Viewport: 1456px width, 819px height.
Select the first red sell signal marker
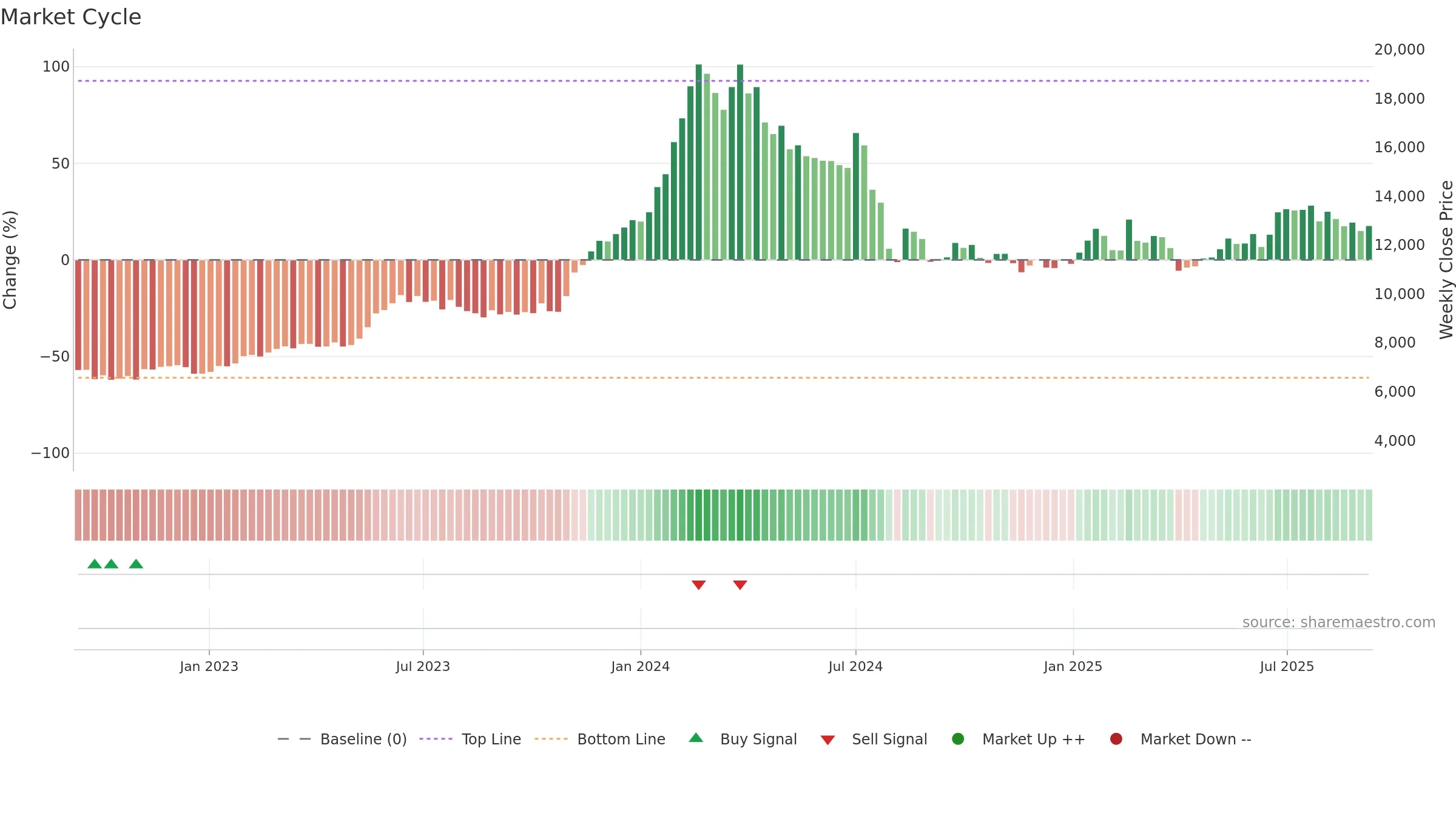coord(698,585)
